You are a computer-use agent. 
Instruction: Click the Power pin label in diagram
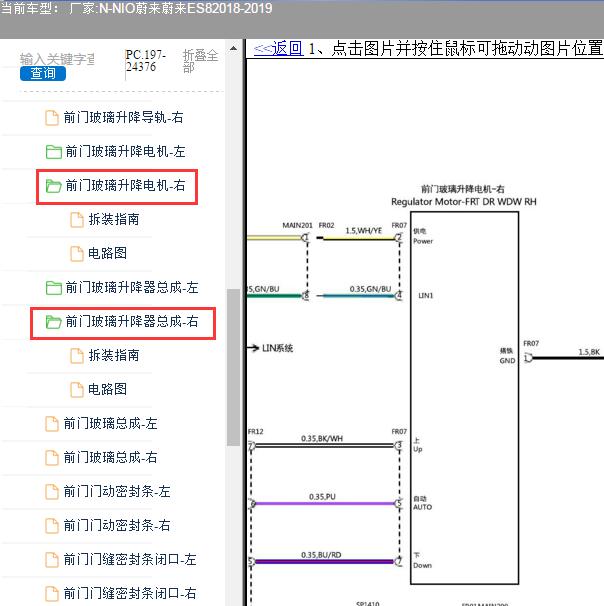click(x=423, y=241)
